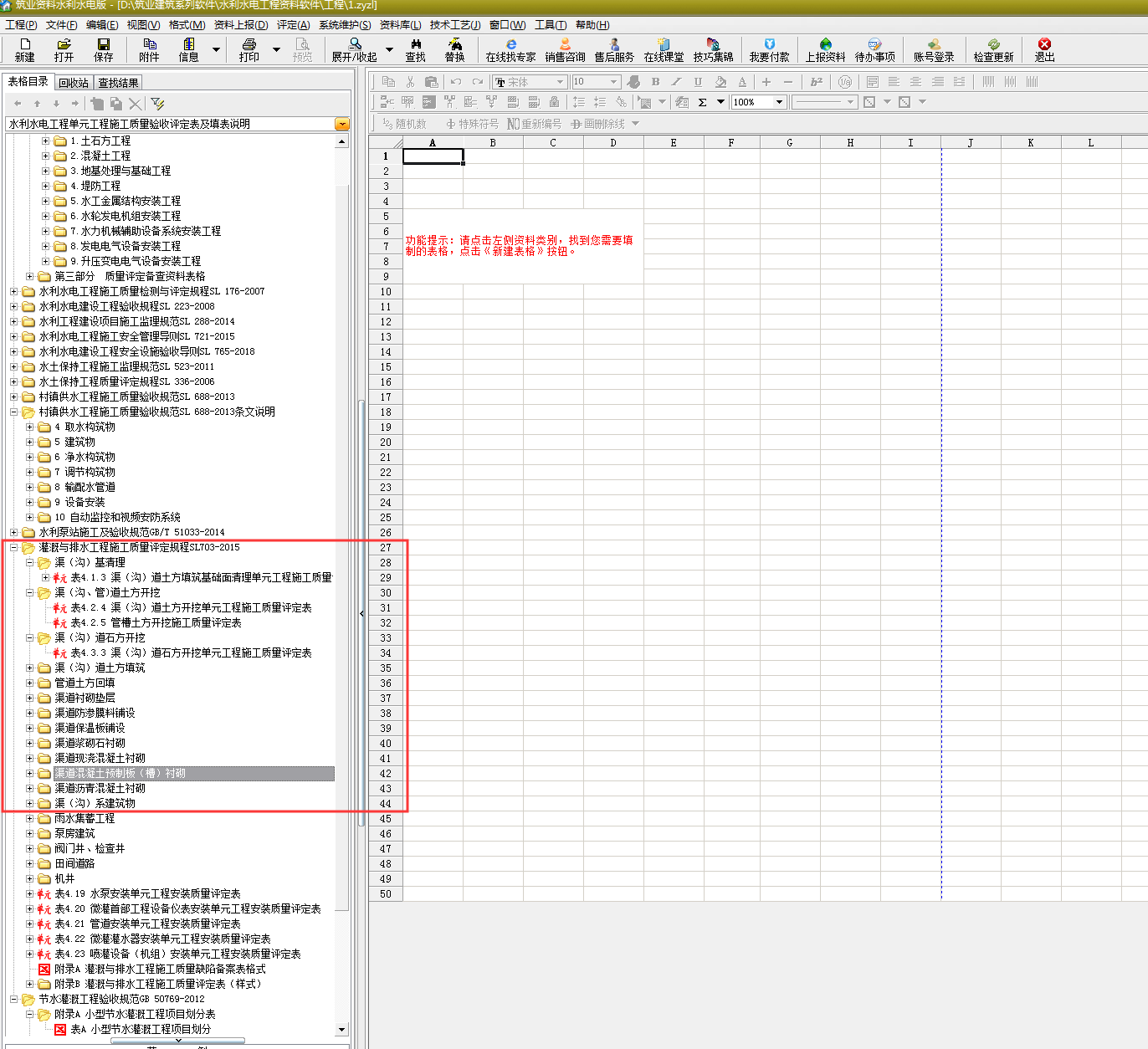Image resolution: width=1148 pixels, height=1049 pixels.
Task: Toggle bold formatting button
Action: point(655,81)
